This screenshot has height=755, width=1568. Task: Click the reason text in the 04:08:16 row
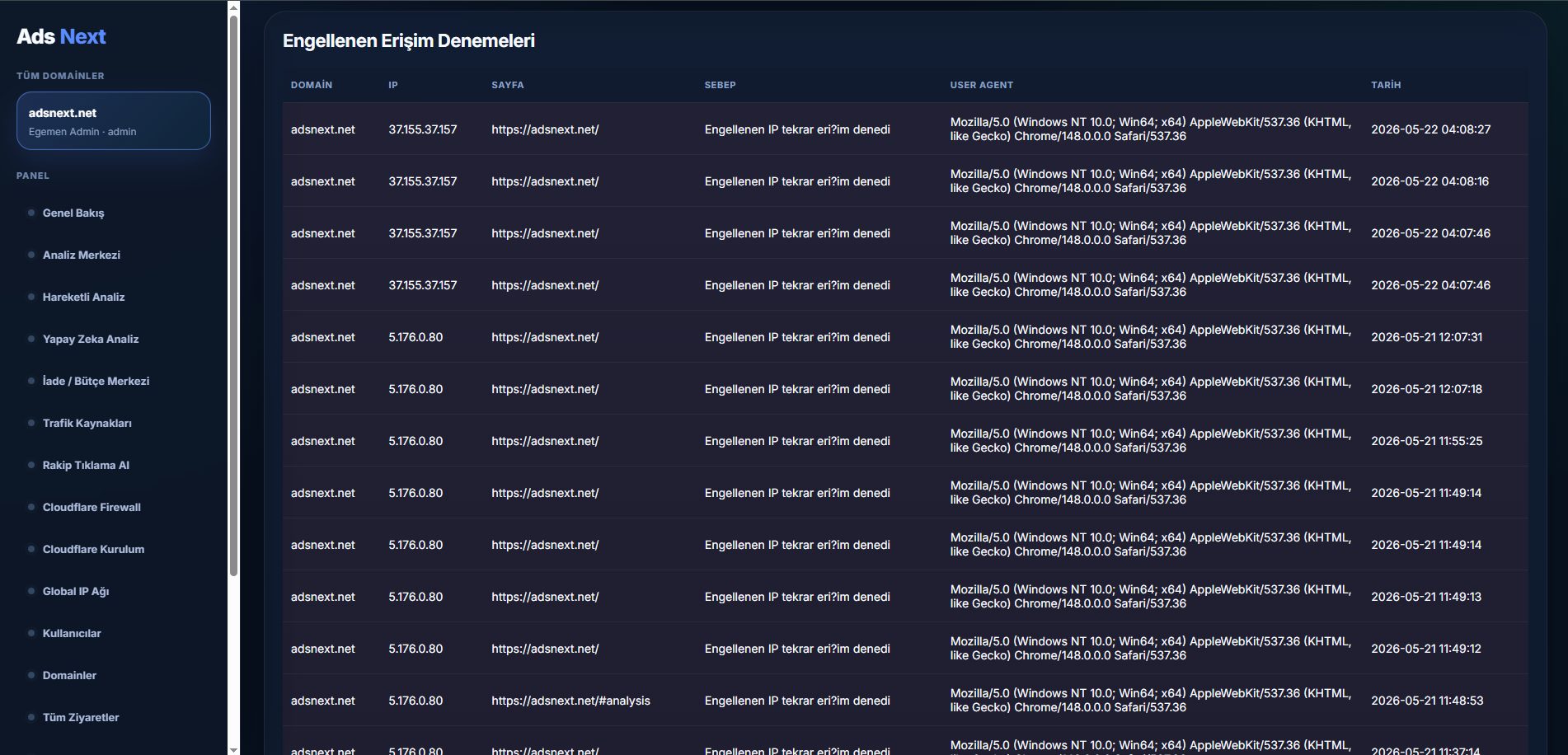[x=797, y=181]
